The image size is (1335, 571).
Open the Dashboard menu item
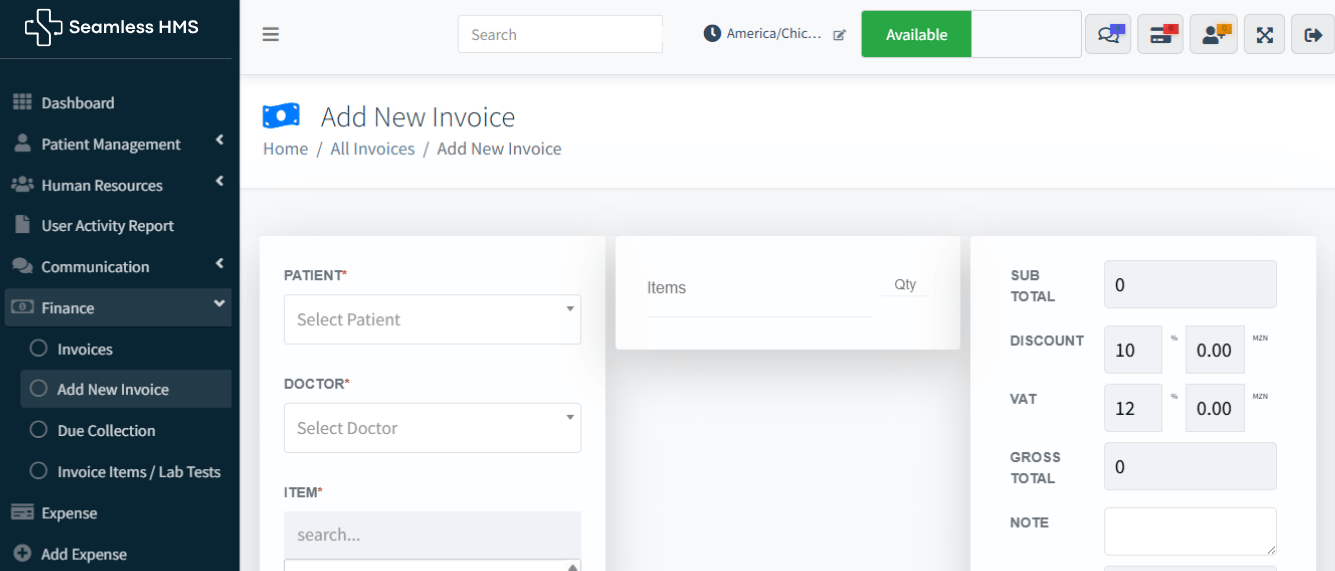pyautogui.click(x=77, y=103)
